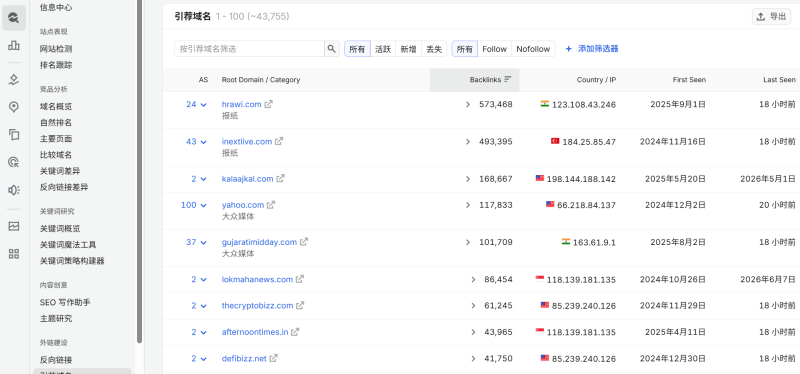Select the 所有 filter beside 活跃
Image resolution: width=800 pixels, height=374 pixels.
(357, 49)
